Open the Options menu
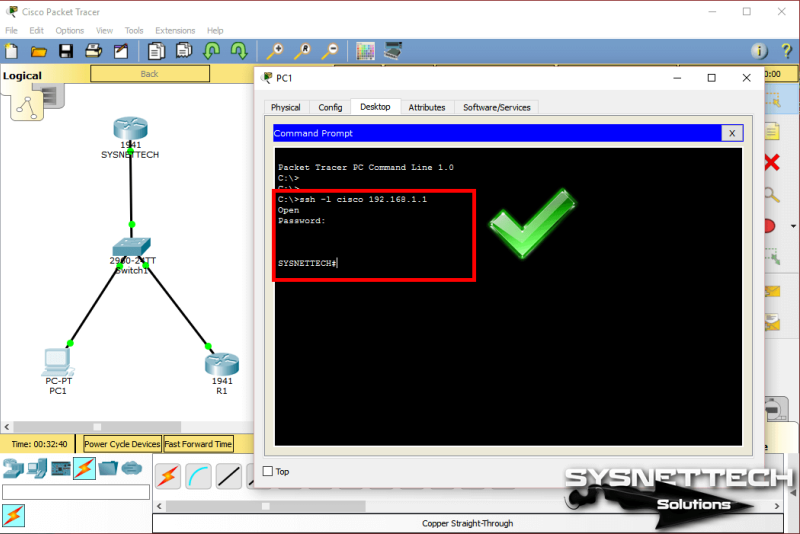 [69, 30]
